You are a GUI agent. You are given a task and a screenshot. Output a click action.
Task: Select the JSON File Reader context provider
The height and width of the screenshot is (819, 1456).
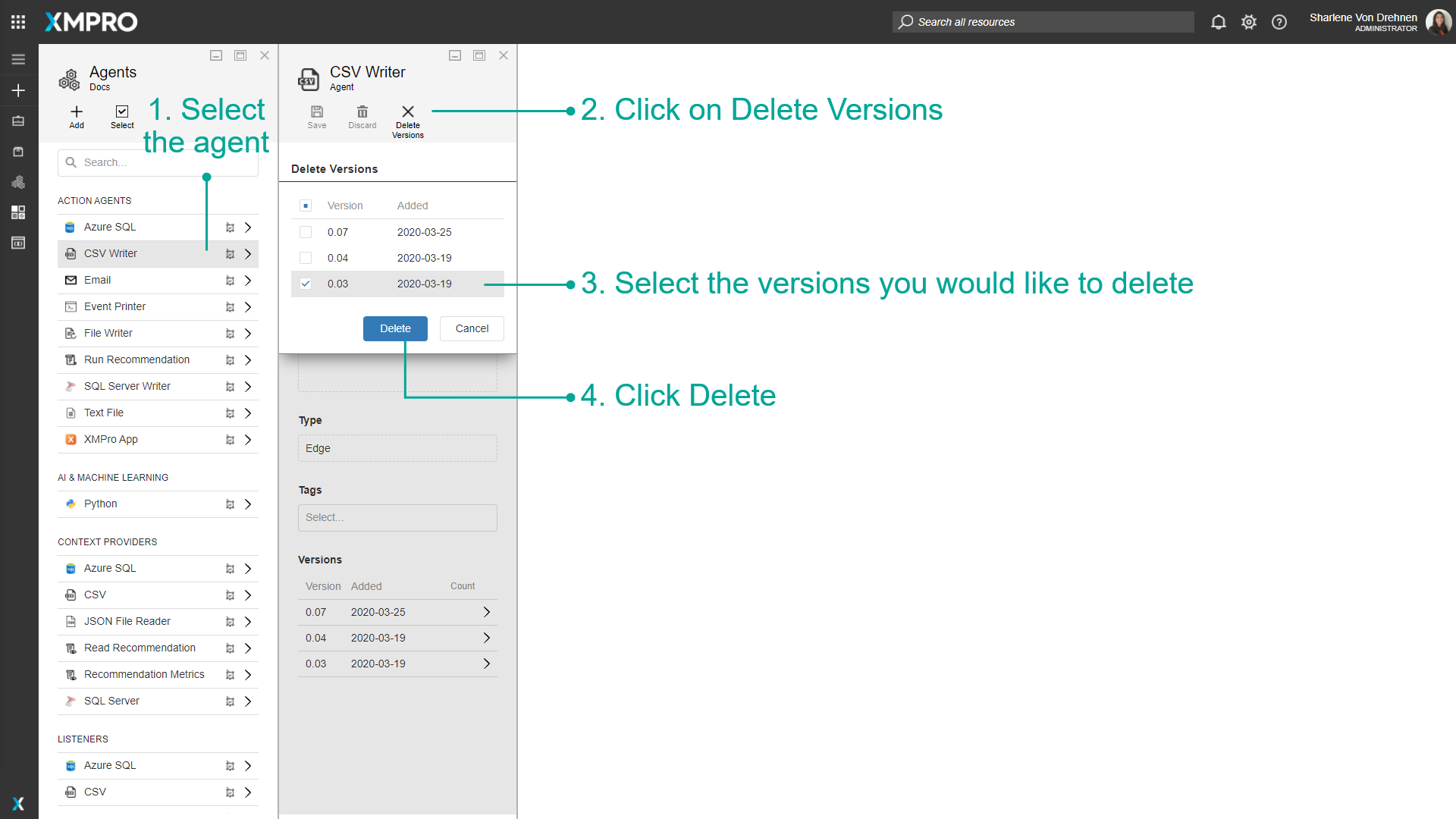click(158, 621)
